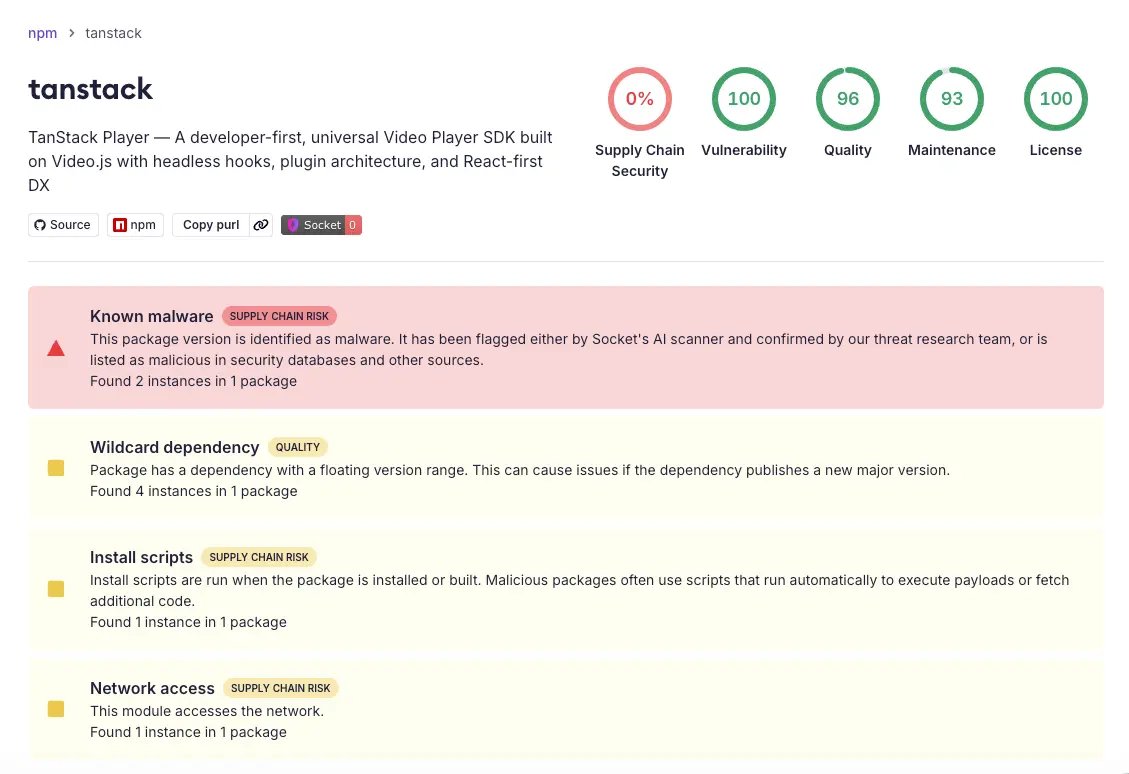1129x774 pixels.
Task: Click the Copy purl button
Action: [x=211, y=225]
